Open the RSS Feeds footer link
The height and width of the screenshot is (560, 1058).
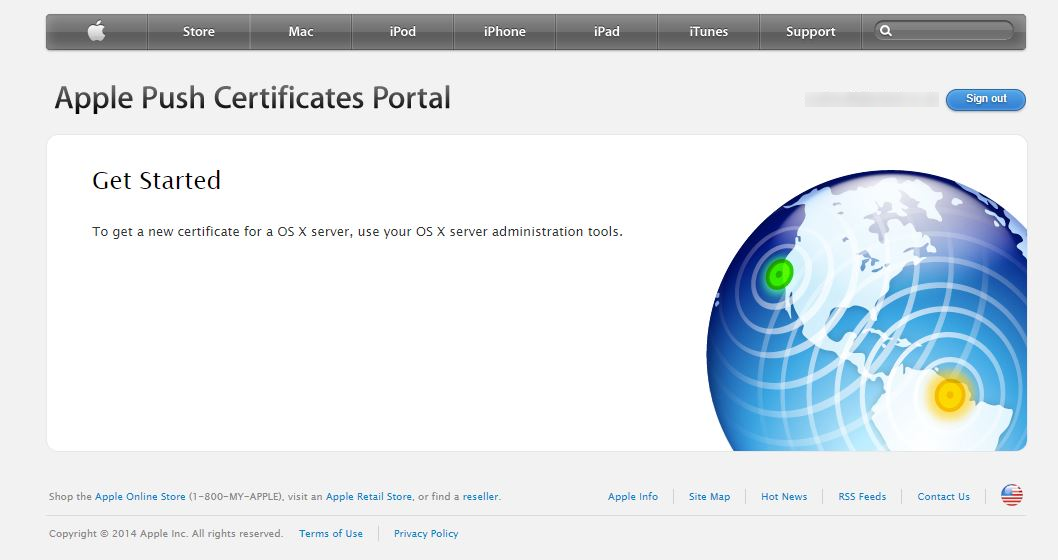862,497
